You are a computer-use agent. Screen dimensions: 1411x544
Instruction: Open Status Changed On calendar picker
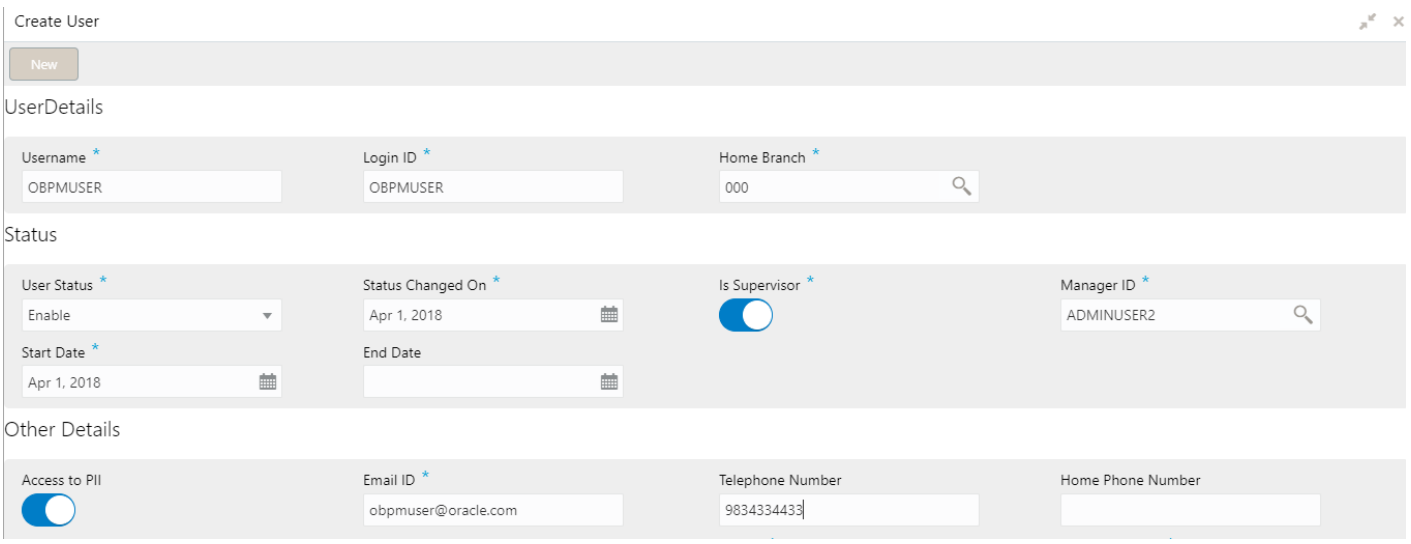coord(608,314)
